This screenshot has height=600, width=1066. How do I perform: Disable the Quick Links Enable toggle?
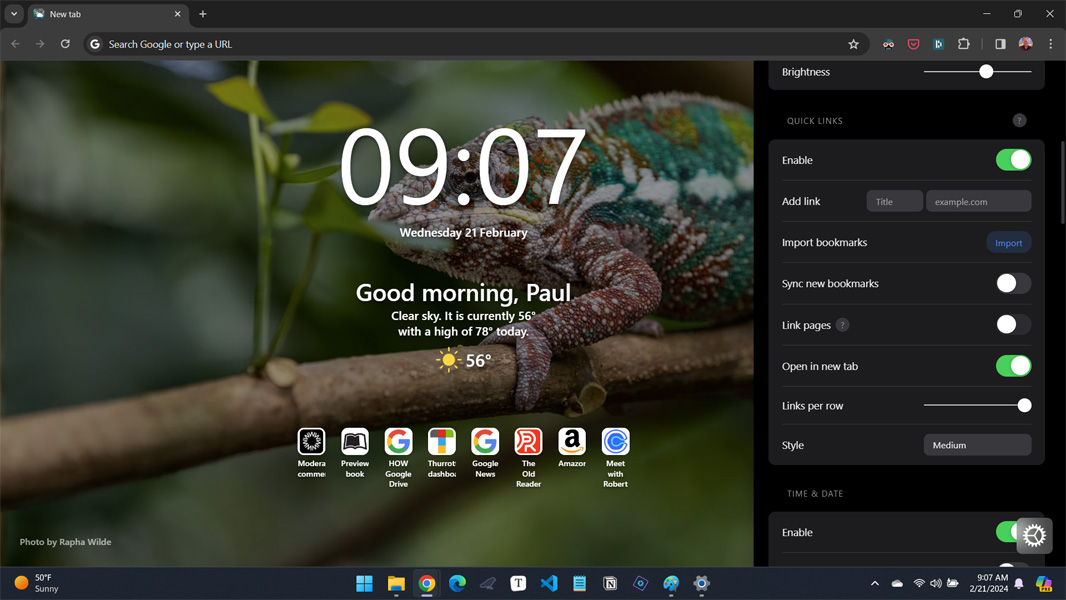click(1013, 160)
